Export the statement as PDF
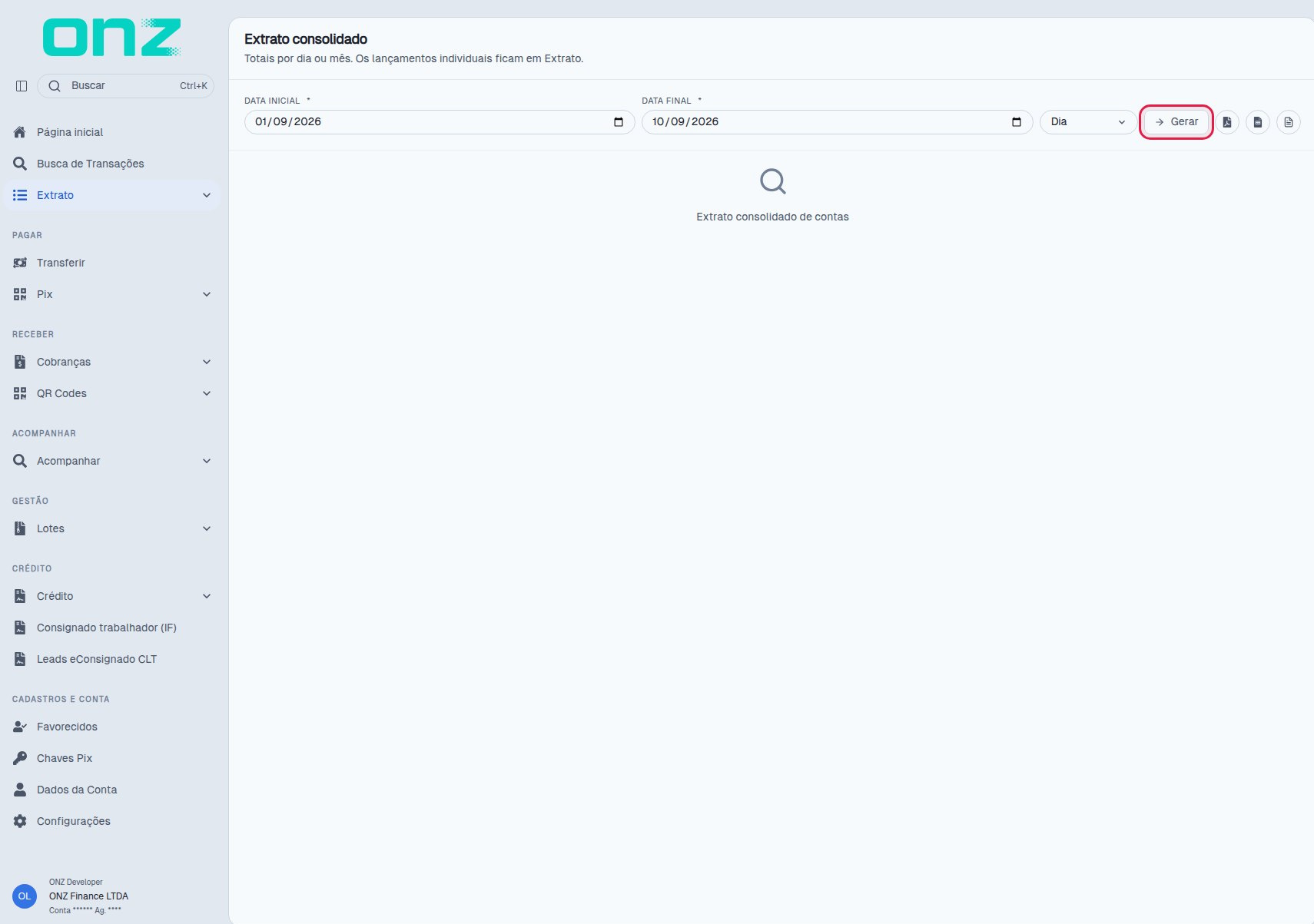Viewport: 1314px width, 924px height. click(1227, 122)
